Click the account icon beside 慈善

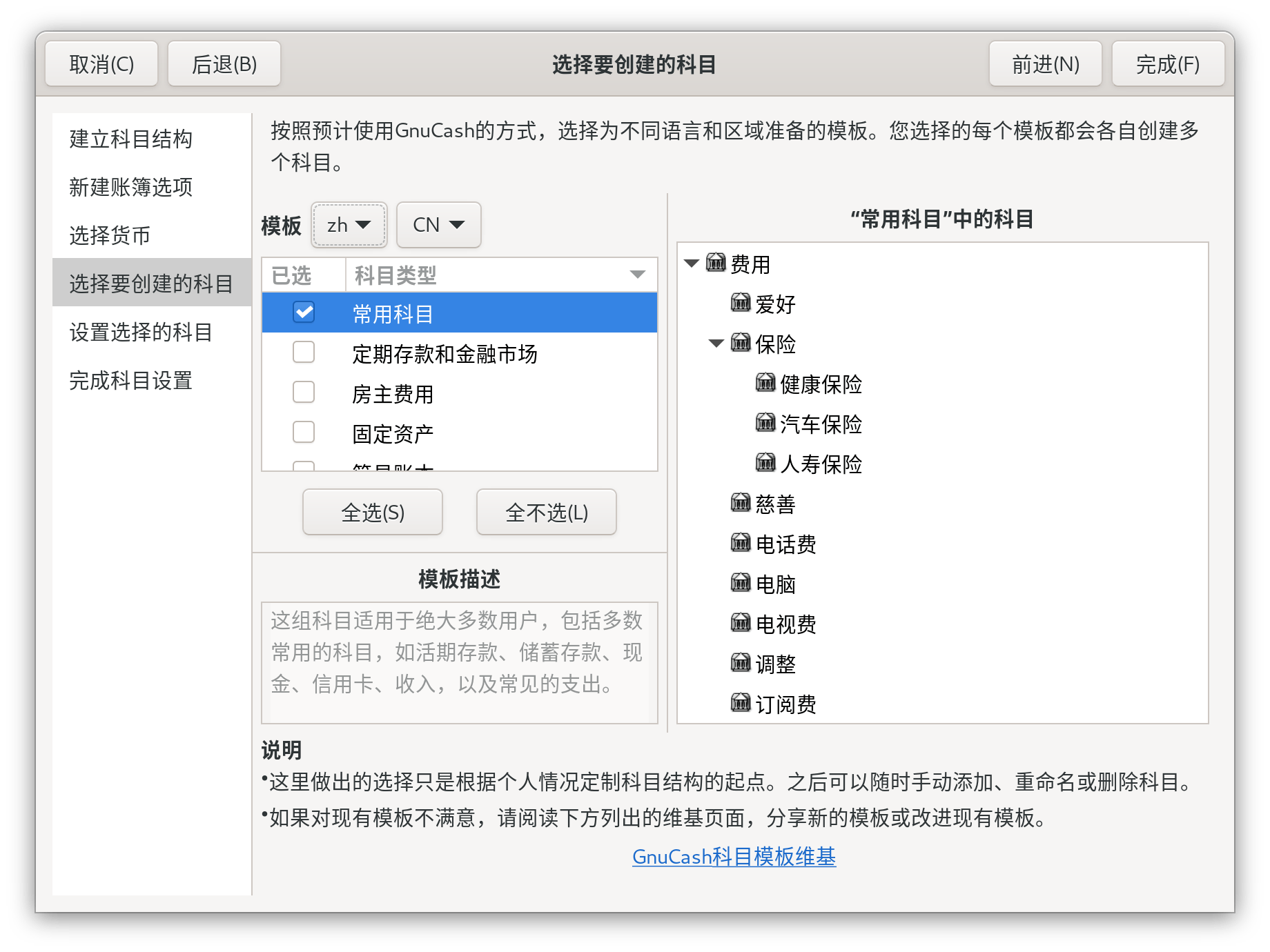[x=741, y=503]
